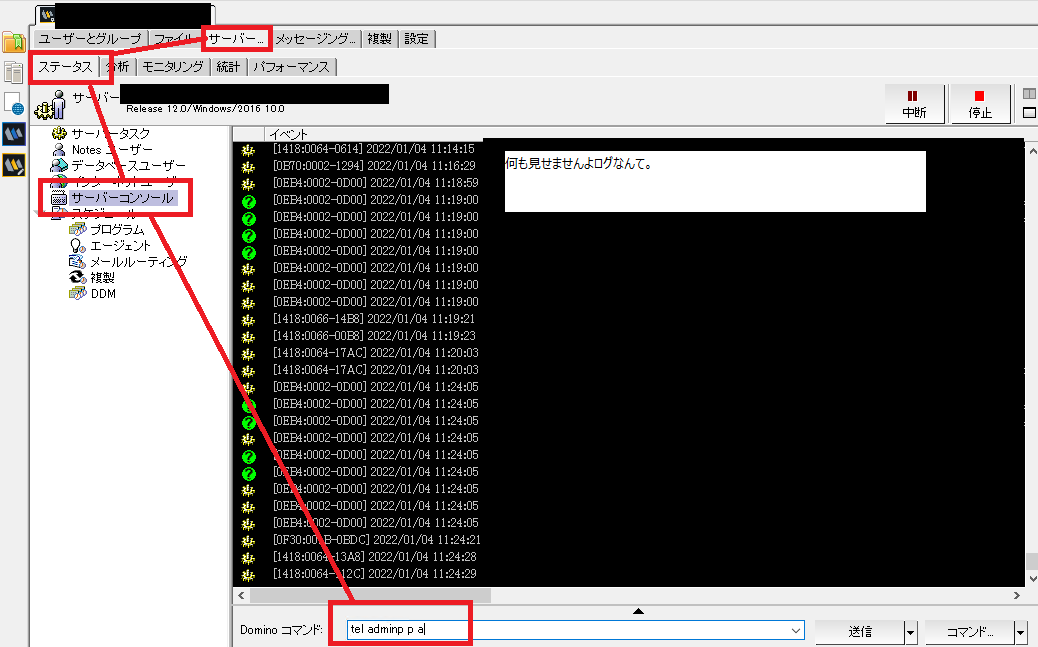Focus the Domino コマンド input field
Viewport: 1038px width, 647px height.
point(575,630)
